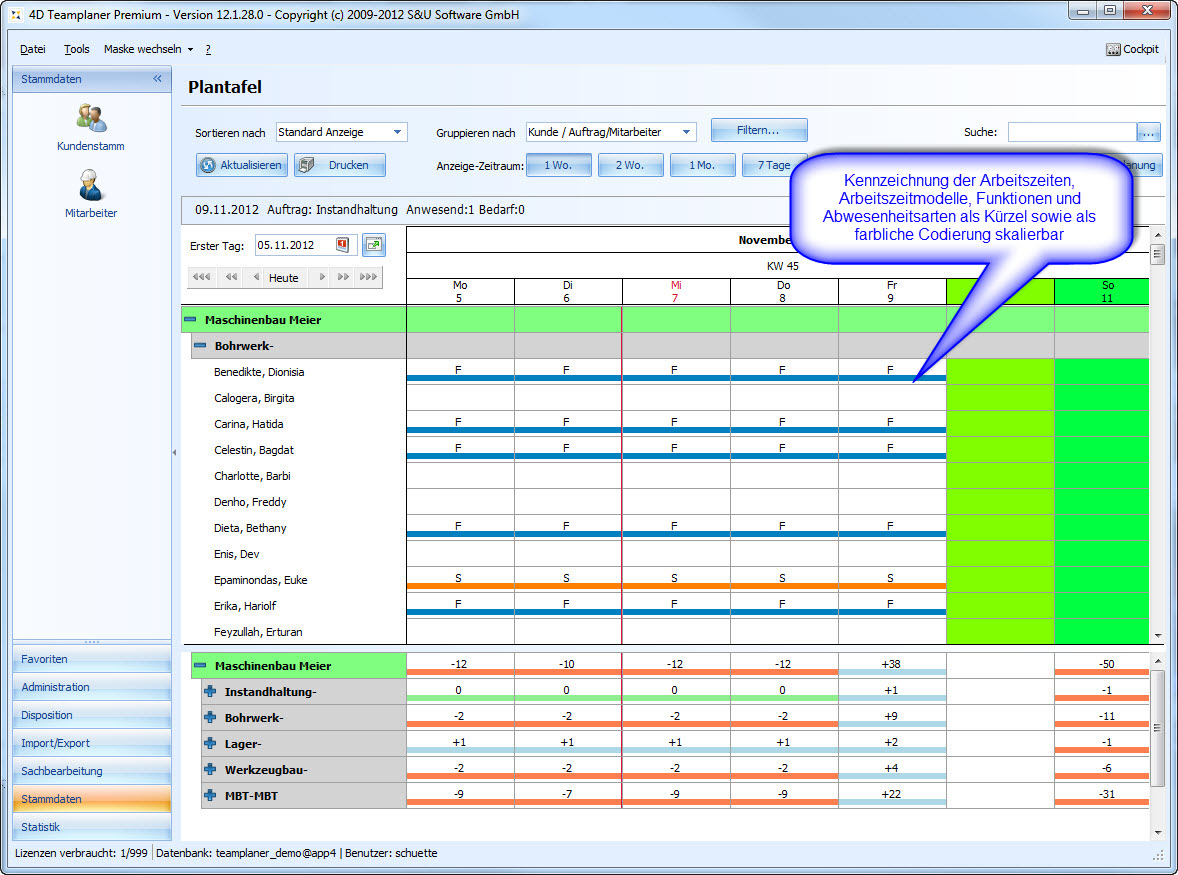Collapse the Stammdaten sidebar panel chevron
The height and width of the screenshot is (875, 1178).
click(x=157, y=79)
